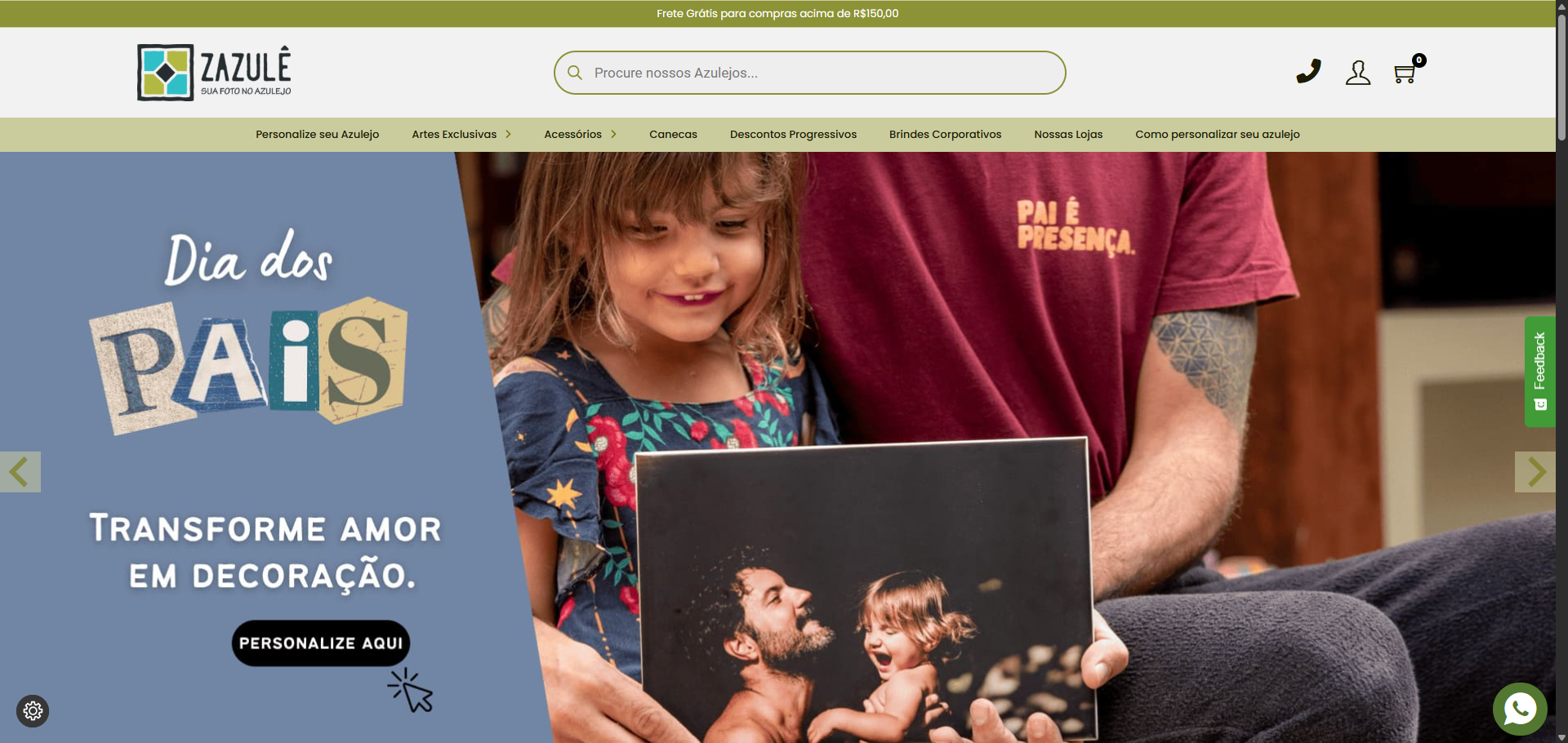Open the user account icon
This screenshot has width=1568, height=743.
pos(1358,73)
